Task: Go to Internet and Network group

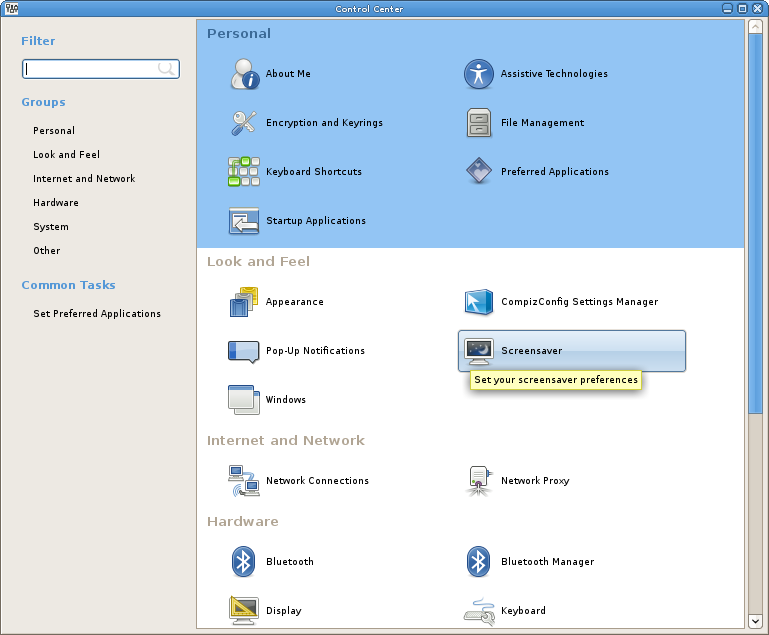Action: 84,179
